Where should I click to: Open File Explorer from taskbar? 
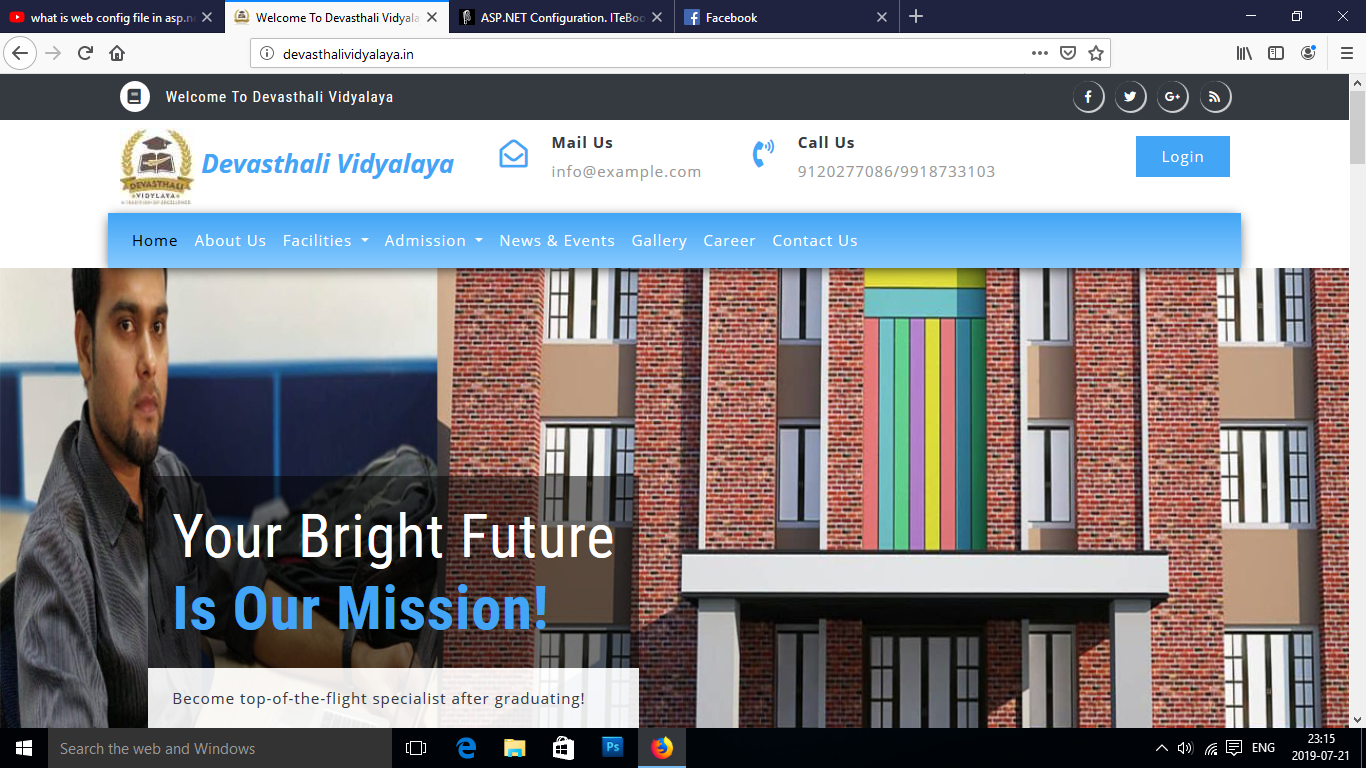(x=514, y=748)
